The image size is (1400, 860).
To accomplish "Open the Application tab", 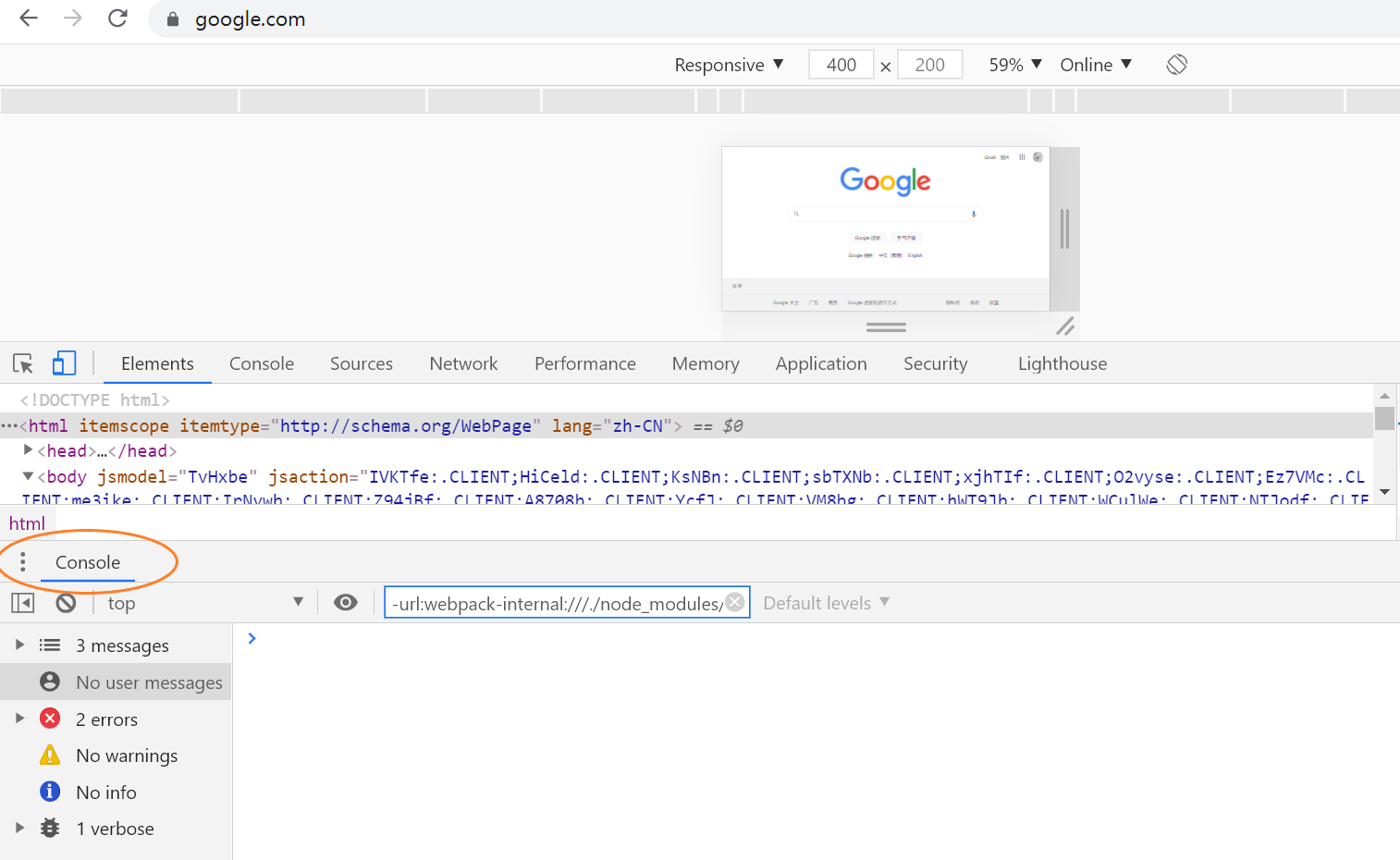I will click(821, 363).
